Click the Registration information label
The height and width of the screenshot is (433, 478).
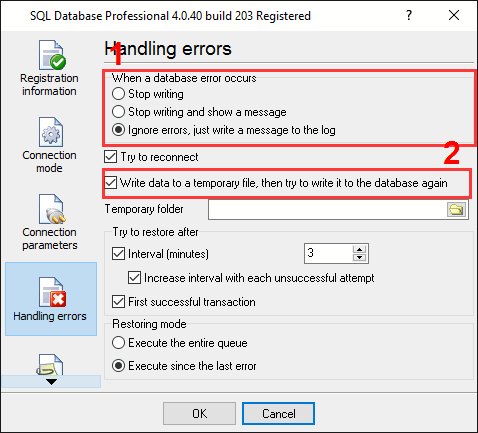tap(49, 84)
